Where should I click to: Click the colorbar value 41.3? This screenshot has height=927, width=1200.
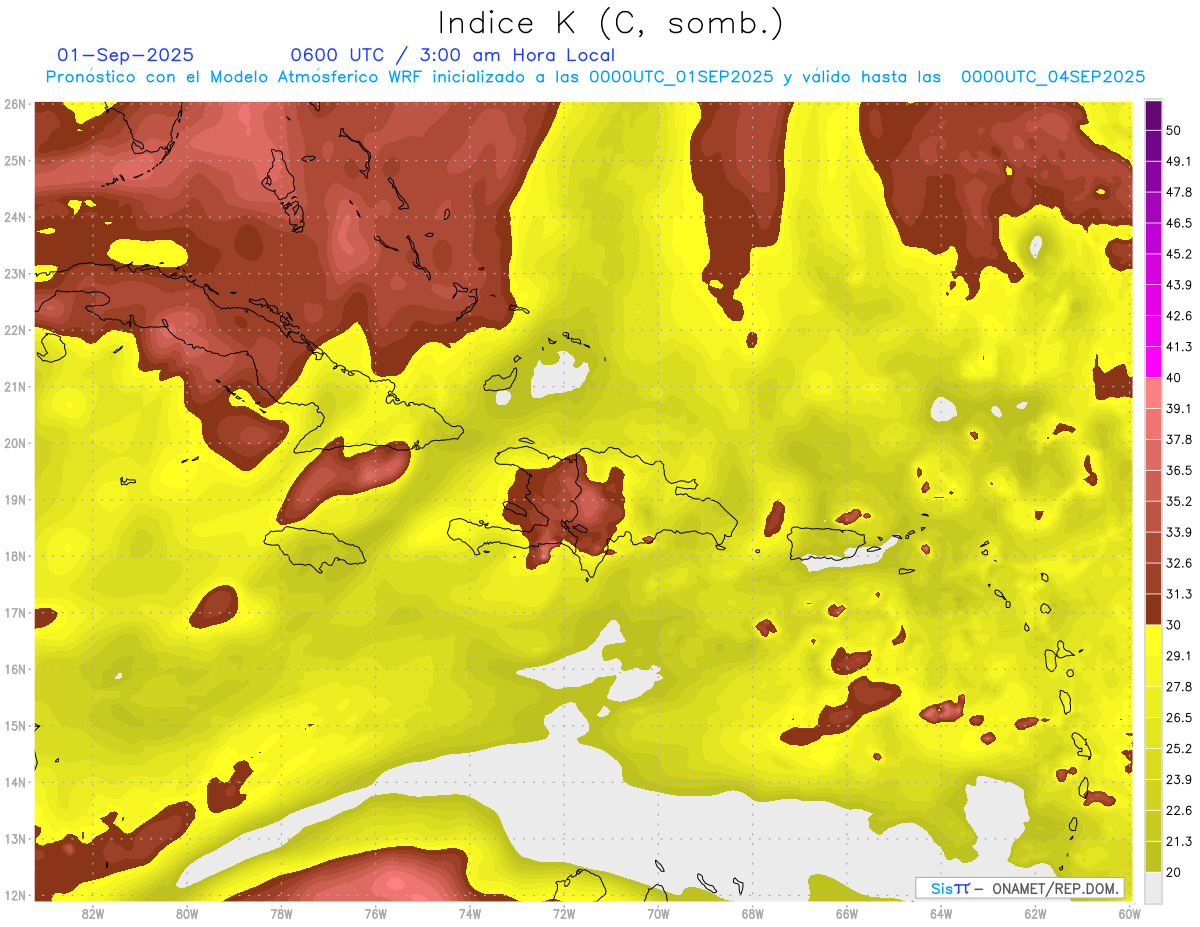click(1178, 347)
